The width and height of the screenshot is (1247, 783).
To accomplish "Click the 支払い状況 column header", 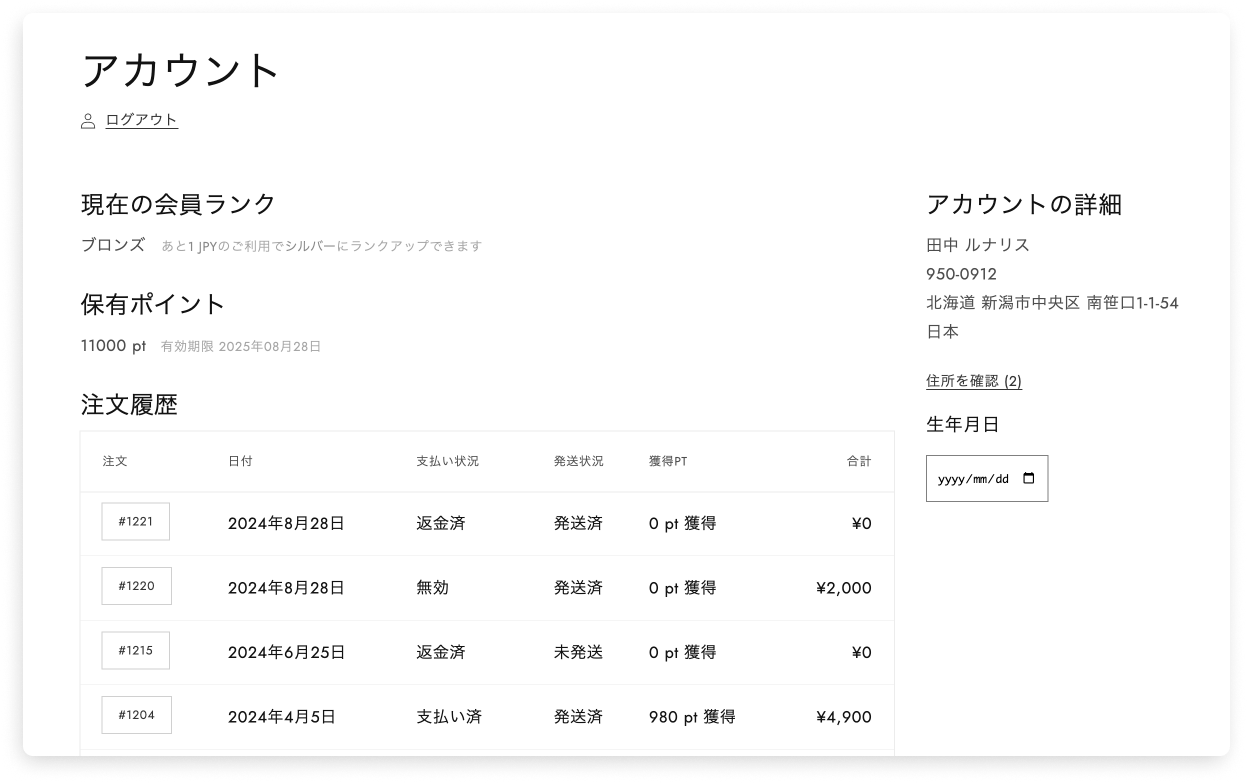I will (x=447, y=461).
